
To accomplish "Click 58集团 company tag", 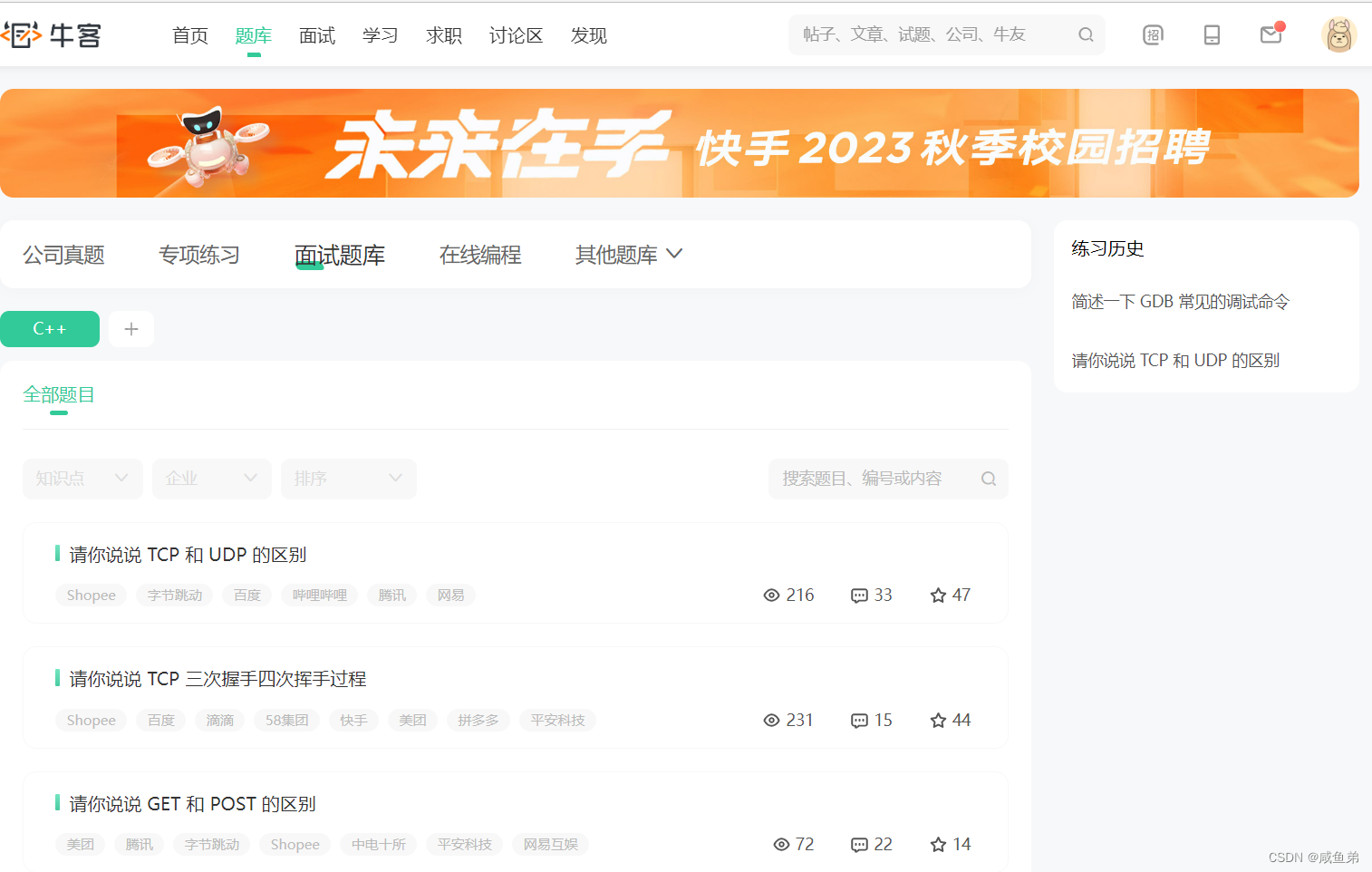I will click(287, 721).
